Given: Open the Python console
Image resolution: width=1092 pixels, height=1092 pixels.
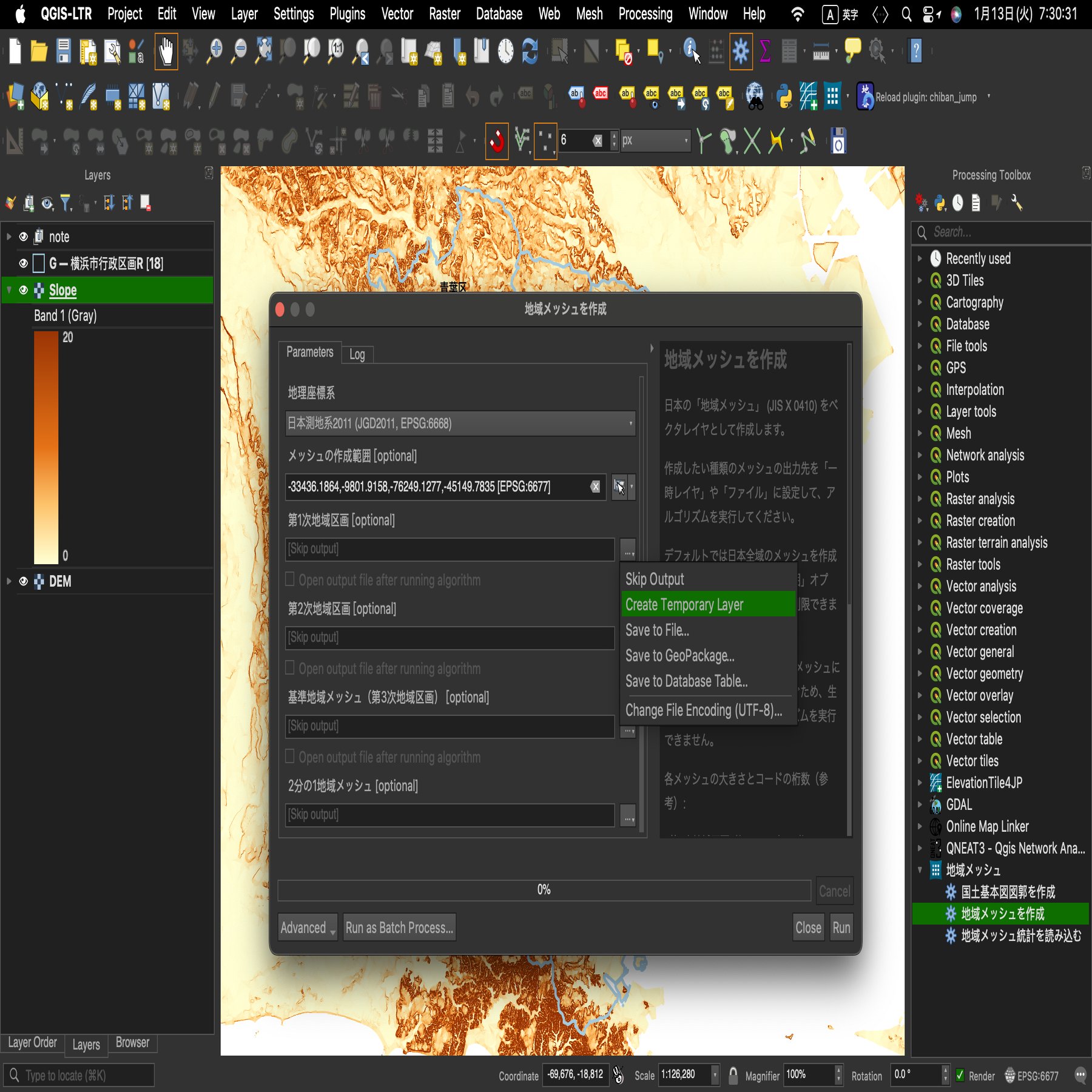Looking at the screenshot, I should tap(784, 96).
